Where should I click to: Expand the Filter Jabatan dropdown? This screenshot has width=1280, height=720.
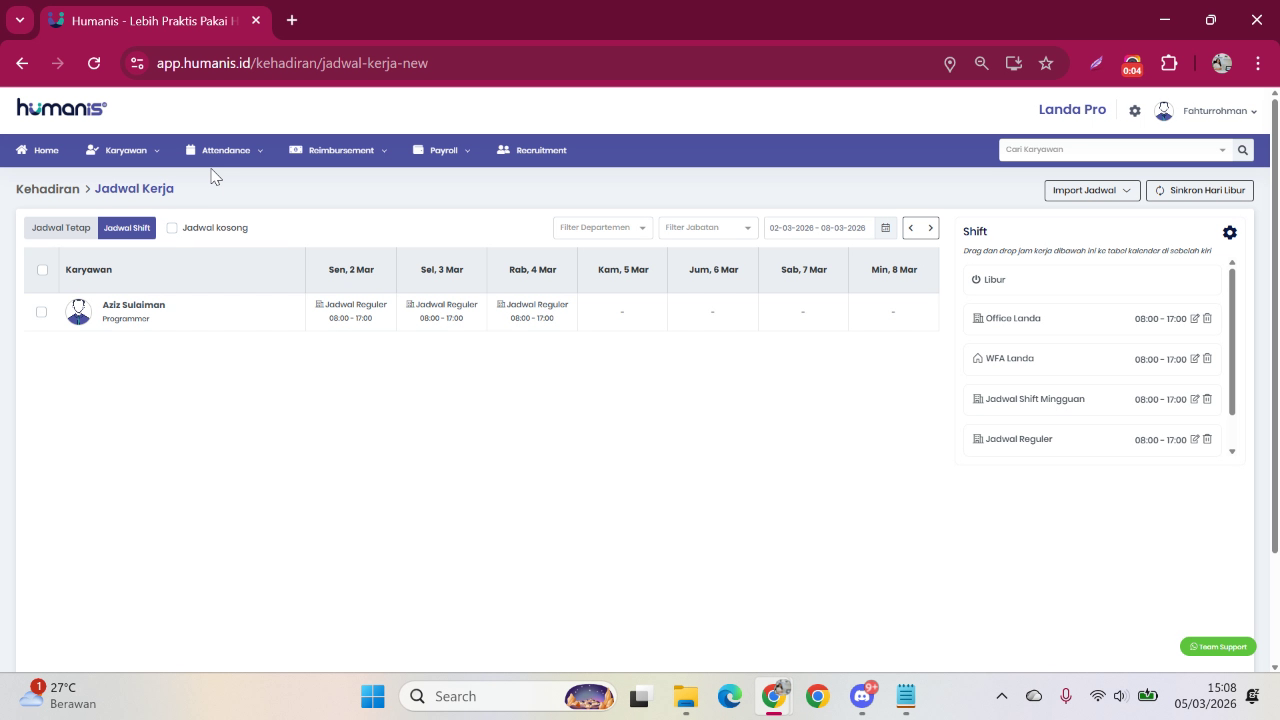click(x=708, y=228)
